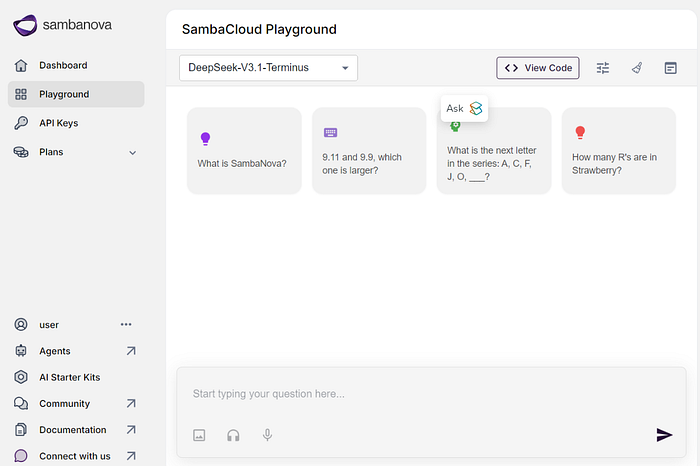Viewport: 700px width, 466px height.
Task: Activate the microphone icon
Action: coord(267,435)
